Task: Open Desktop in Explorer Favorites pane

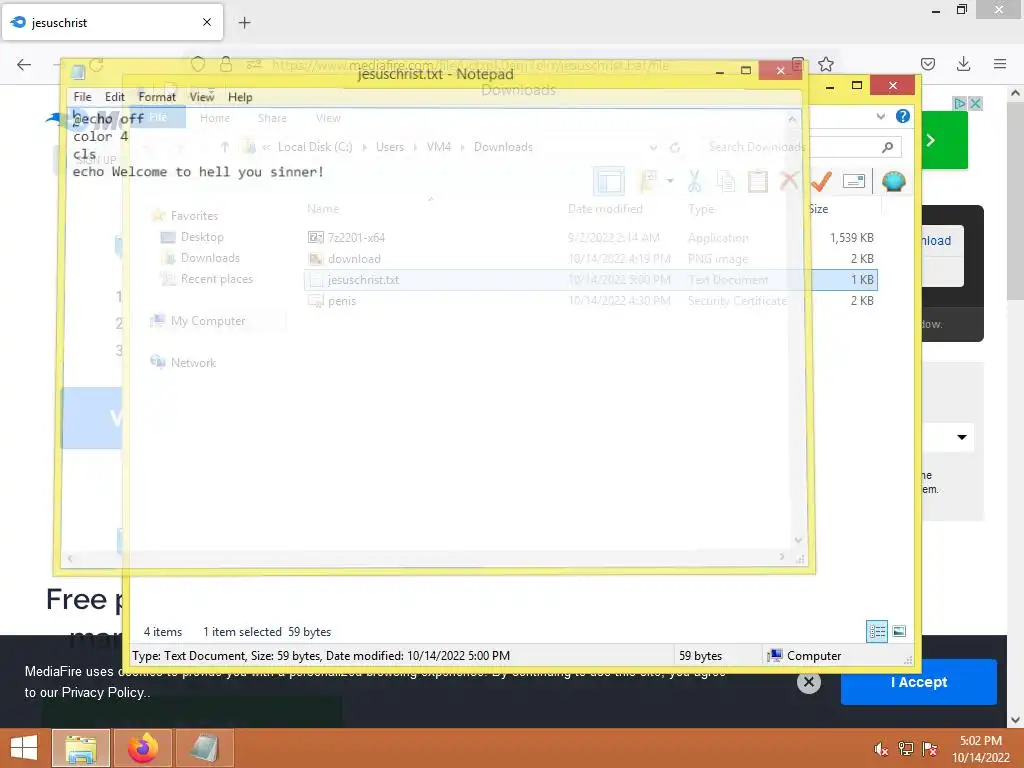Action: click(202, 237)
